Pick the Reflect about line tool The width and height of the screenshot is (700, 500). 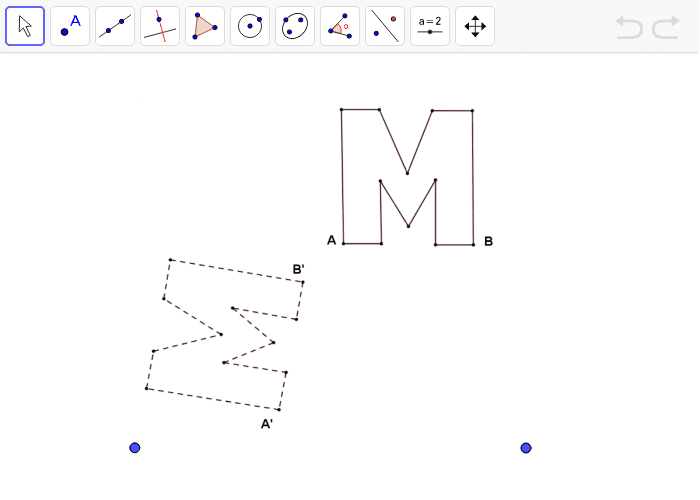pyautogui.click(x=385, y=26)
